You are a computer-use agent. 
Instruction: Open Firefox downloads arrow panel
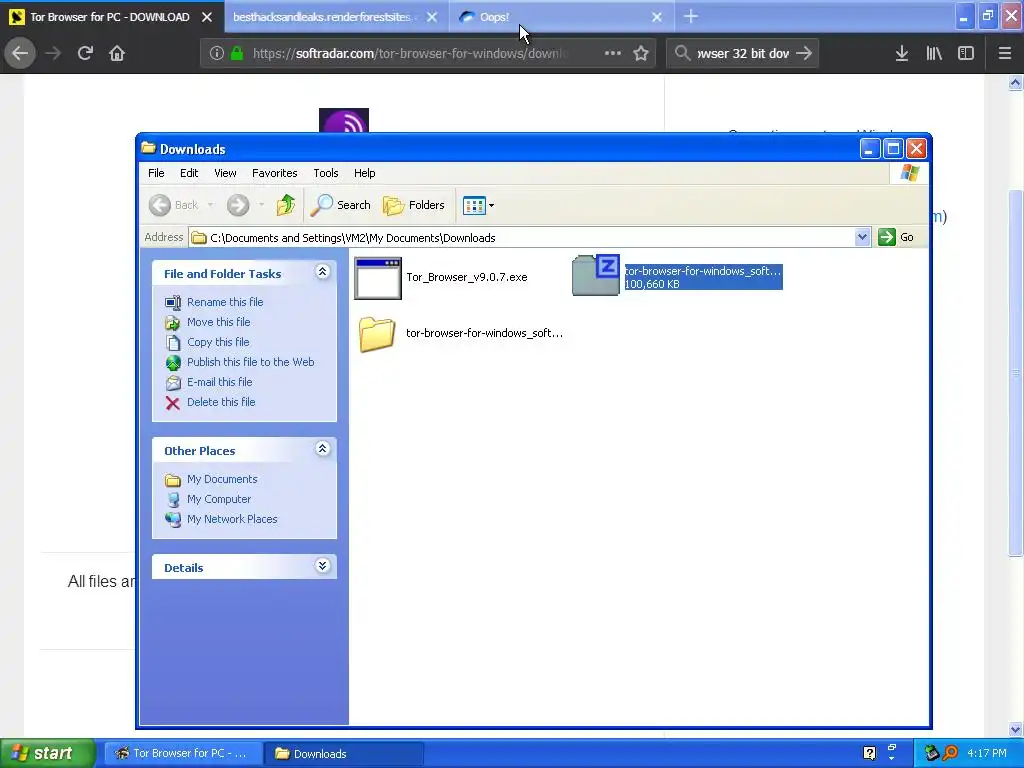pos(901,53)
